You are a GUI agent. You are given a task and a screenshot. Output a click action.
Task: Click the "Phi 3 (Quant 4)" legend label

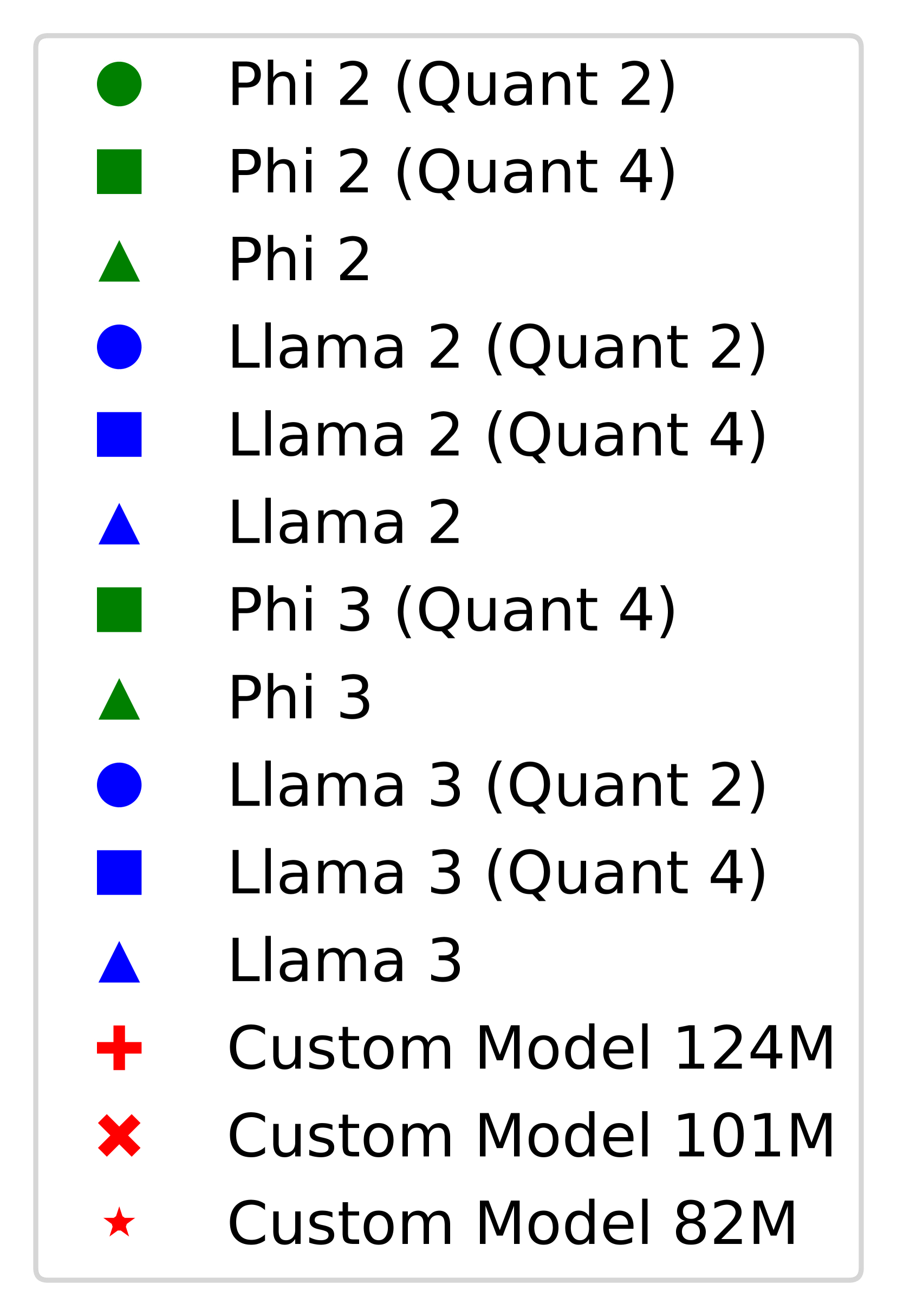[451, 611]
